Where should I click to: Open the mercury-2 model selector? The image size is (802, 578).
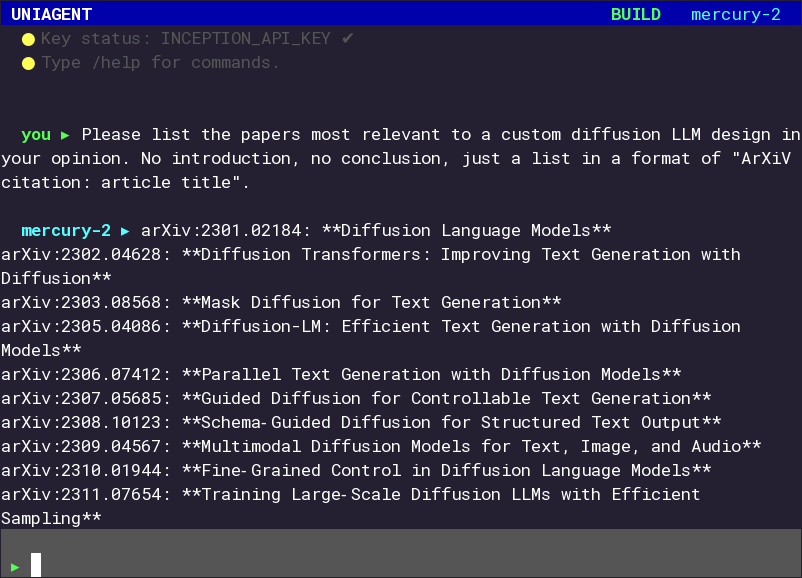[x=735, y=14]
